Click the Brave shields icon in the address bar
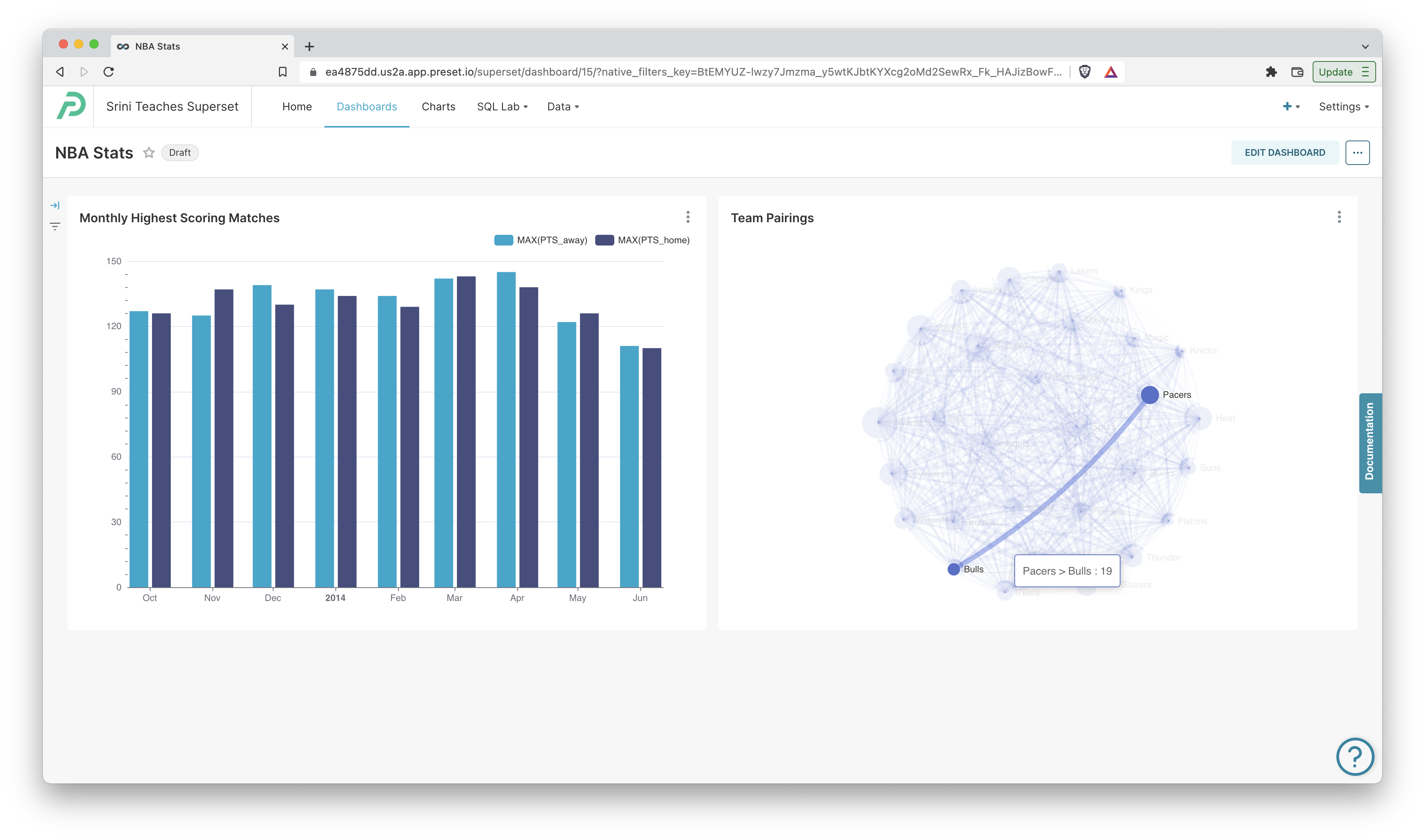Viewport: 1425px width, 840px height. (x=1085, y=72)
